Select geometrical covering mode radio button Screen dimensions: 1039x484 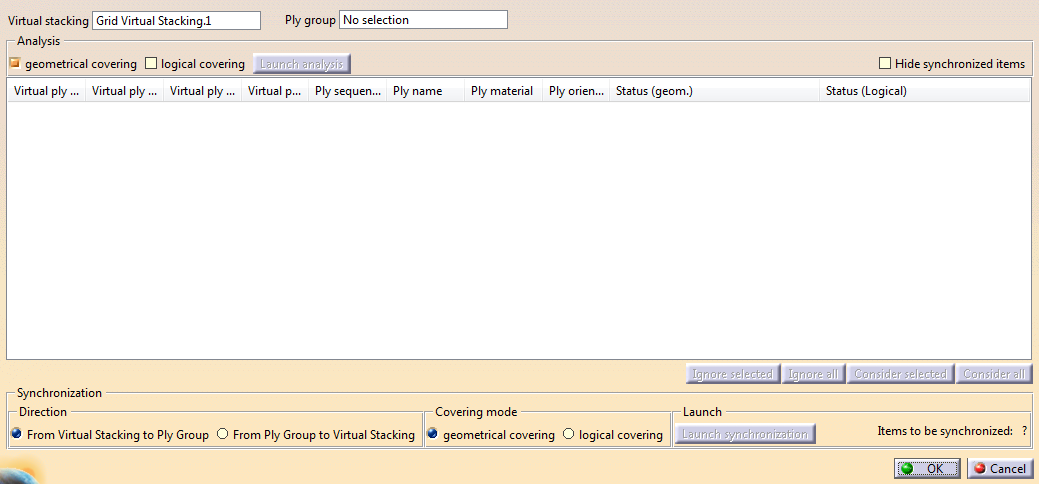(x=433, y=435)
